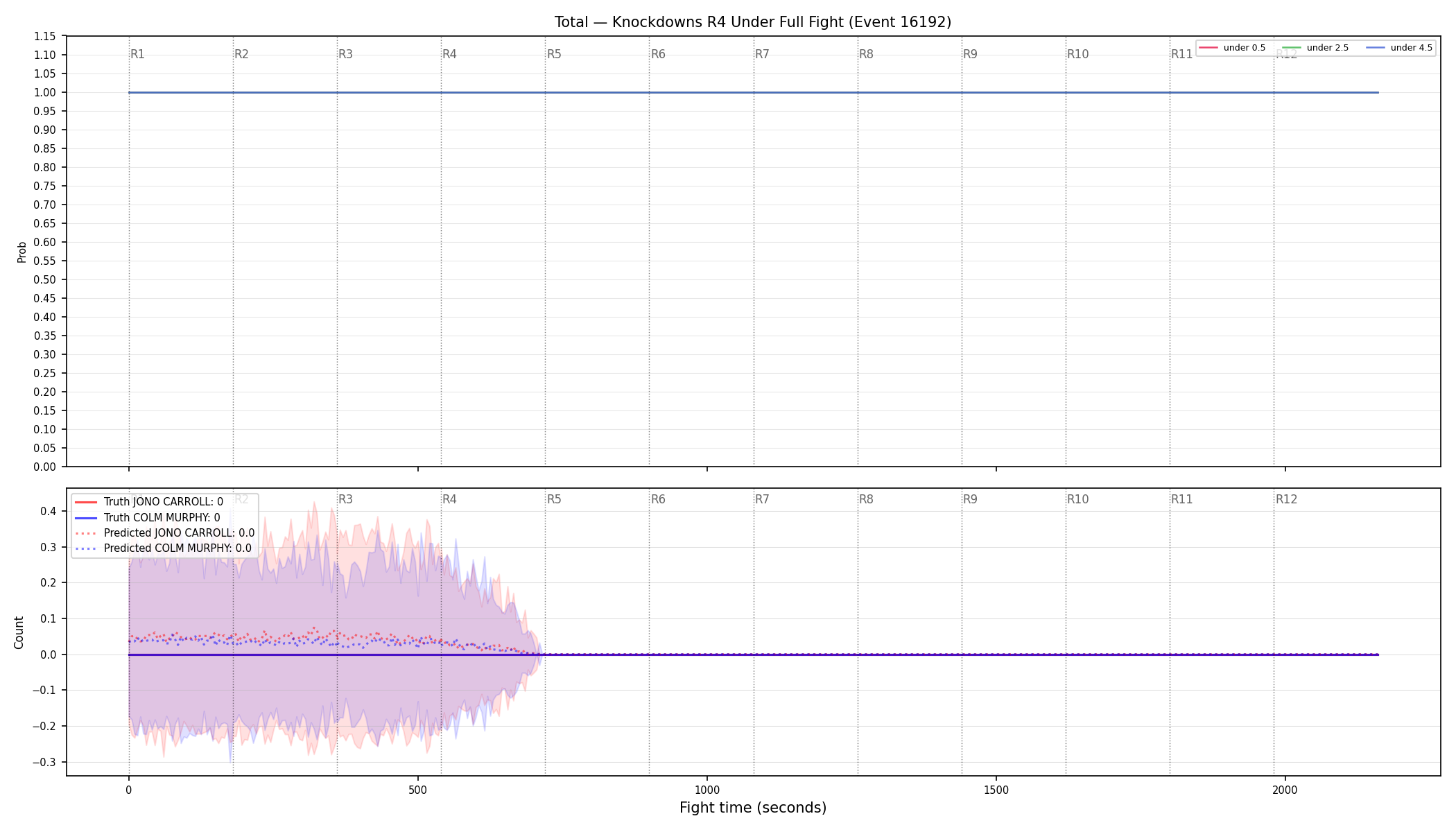Click the green line sample for "under 2.5"
The image size is (1456, 832).
point(1292,48)
